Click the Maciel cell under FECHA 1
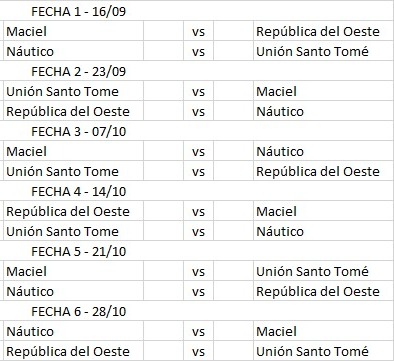The width and height of the screenshot is (394, 361). click(x=73, y=31)
